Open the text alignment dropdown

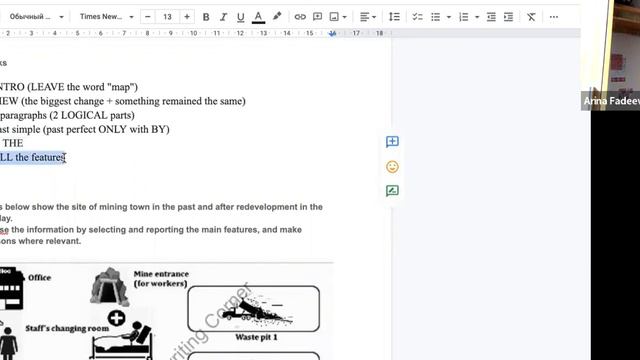point(368,17)
